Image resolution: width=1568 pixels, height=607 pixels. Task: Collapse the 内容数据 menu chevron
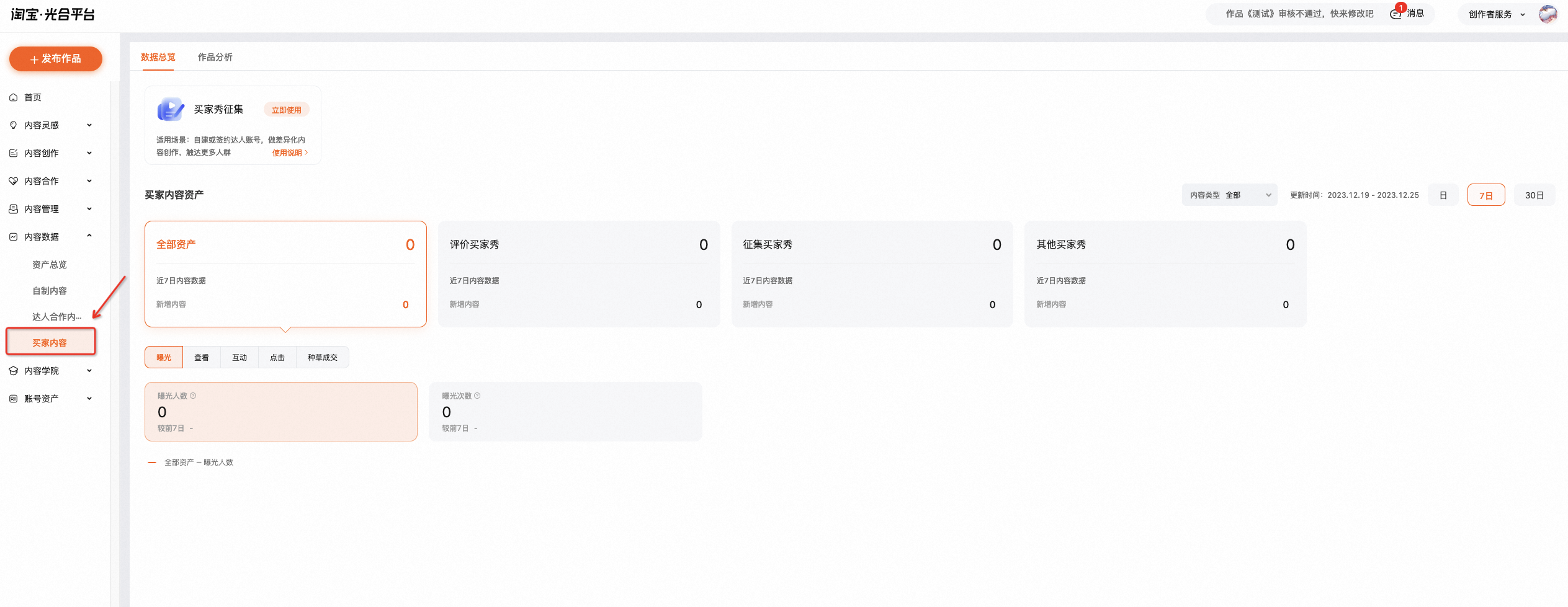pyautogui.click(x=89, y=236)
